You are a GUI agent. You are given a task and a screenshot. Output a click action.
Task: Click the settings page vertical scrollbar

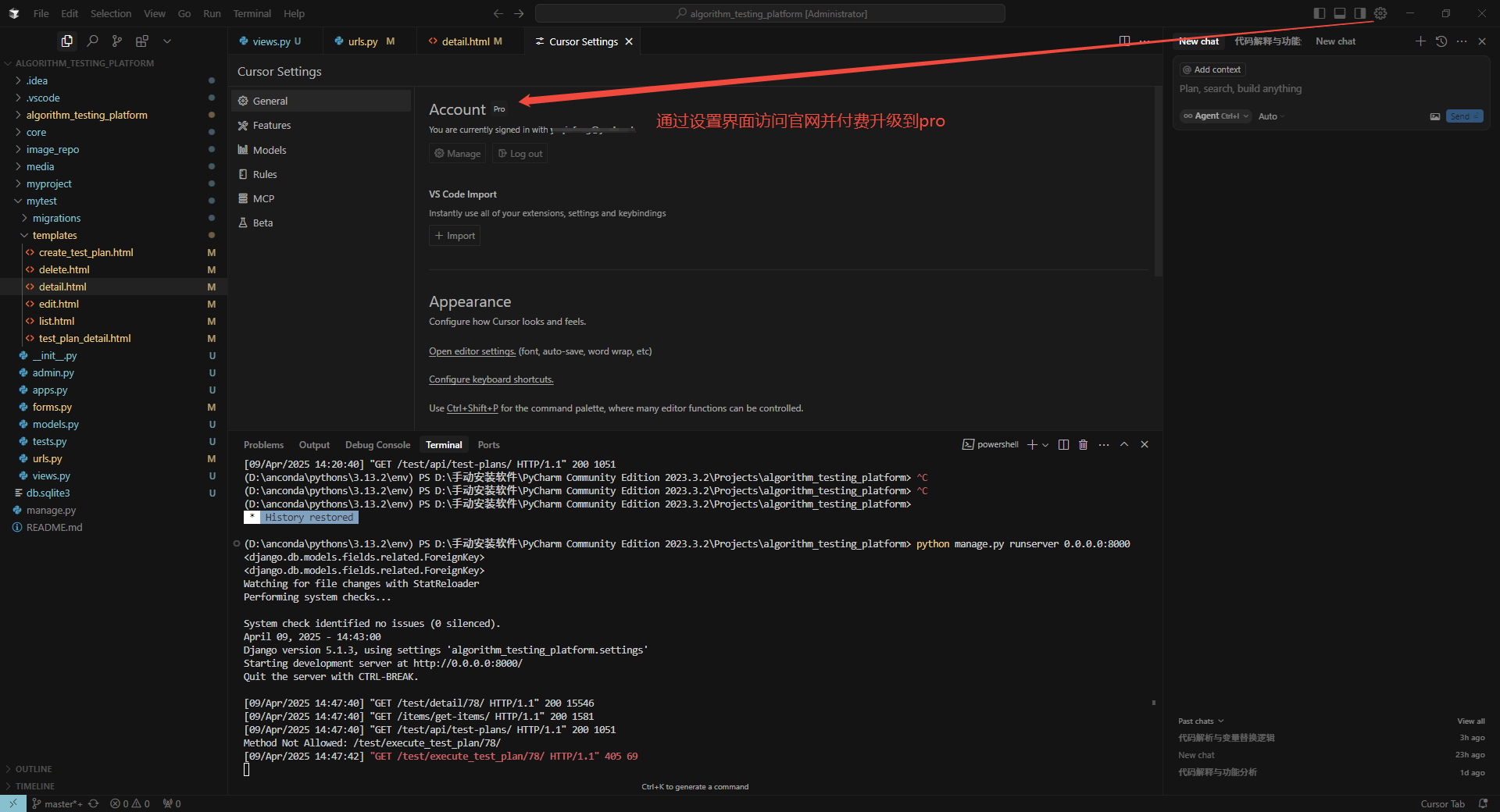1158,181
